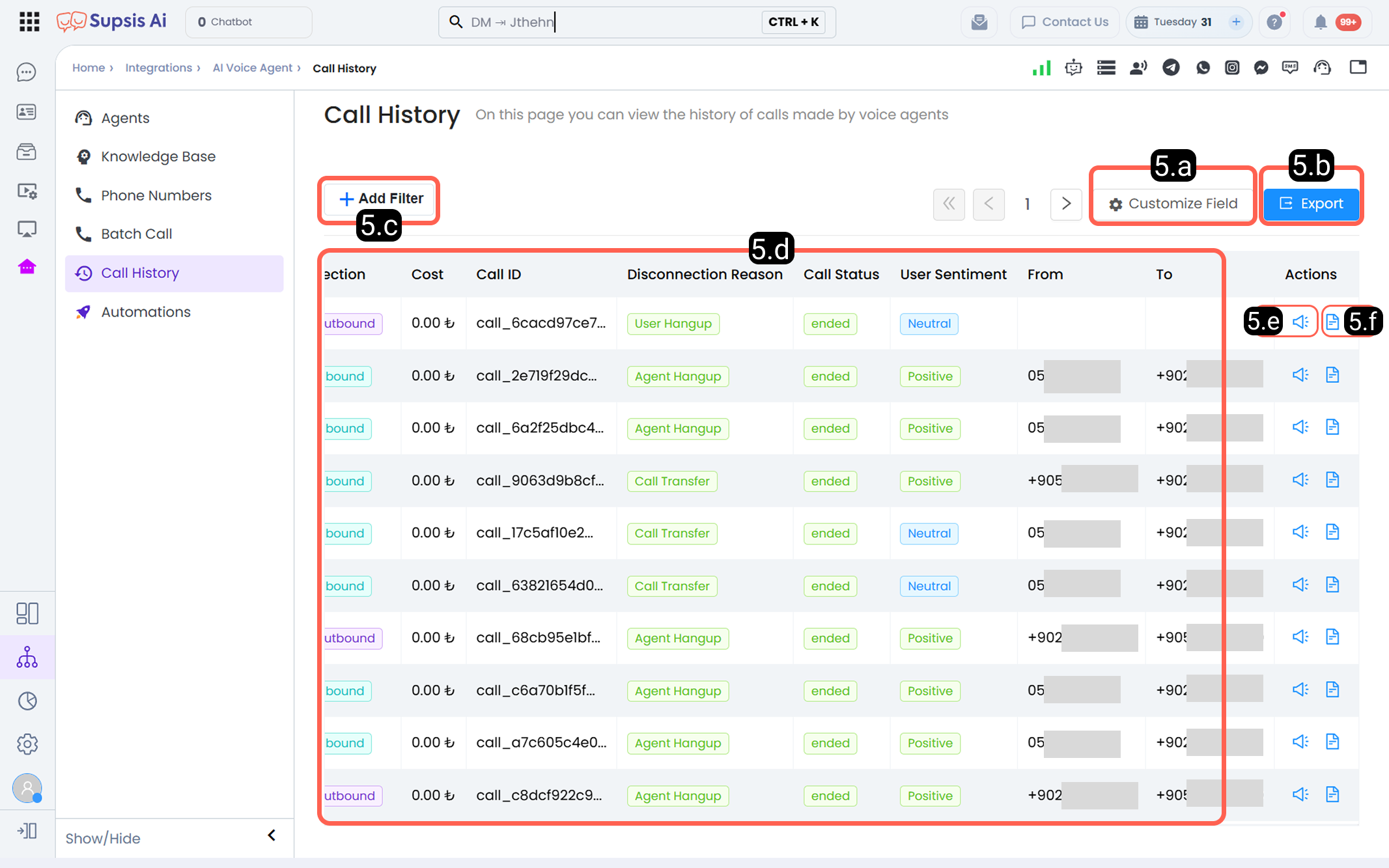Click the User Hangup tag
The height and width of the screenshot is (868, 1389).
coord(673,324)
